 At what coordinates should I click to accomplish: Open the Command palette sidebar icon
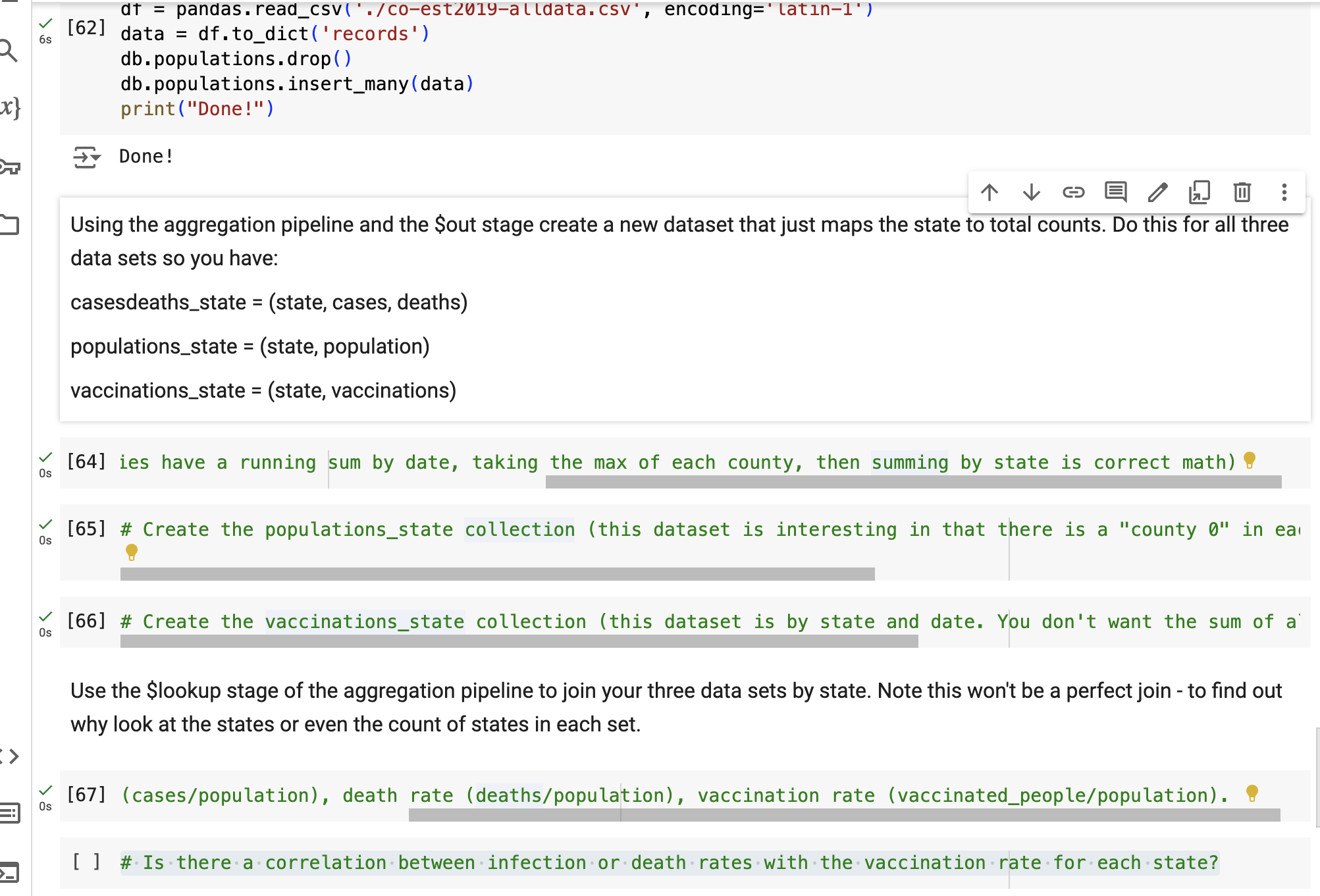tap(9, 813)
